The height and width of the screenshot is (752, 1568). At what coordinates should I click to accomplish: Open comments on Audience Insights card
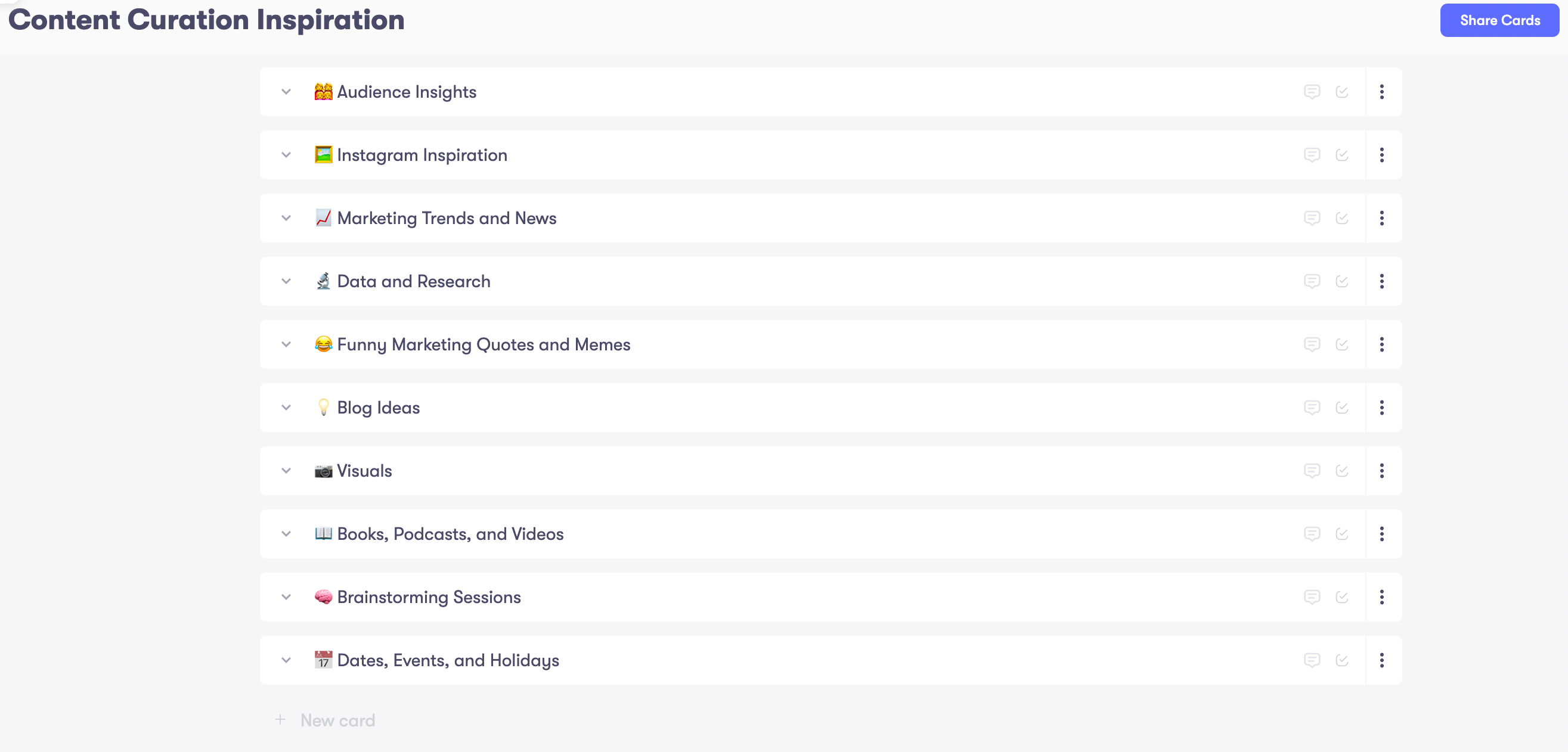click(1312, 92)
